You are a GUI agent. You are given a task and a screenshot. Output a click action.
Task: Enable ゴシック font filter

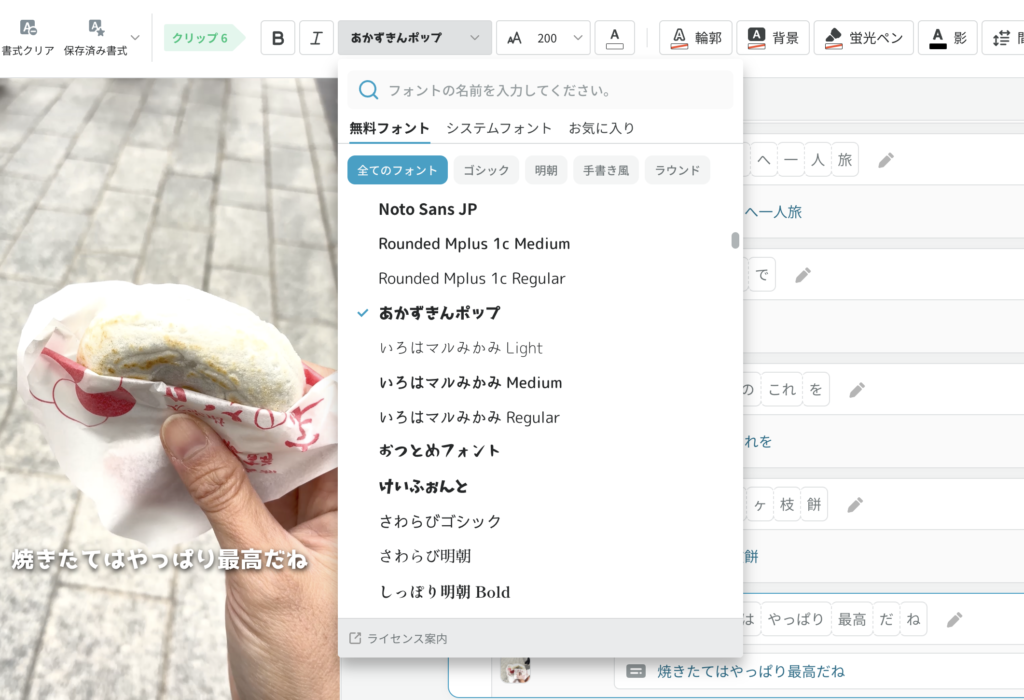pos(486,170)
